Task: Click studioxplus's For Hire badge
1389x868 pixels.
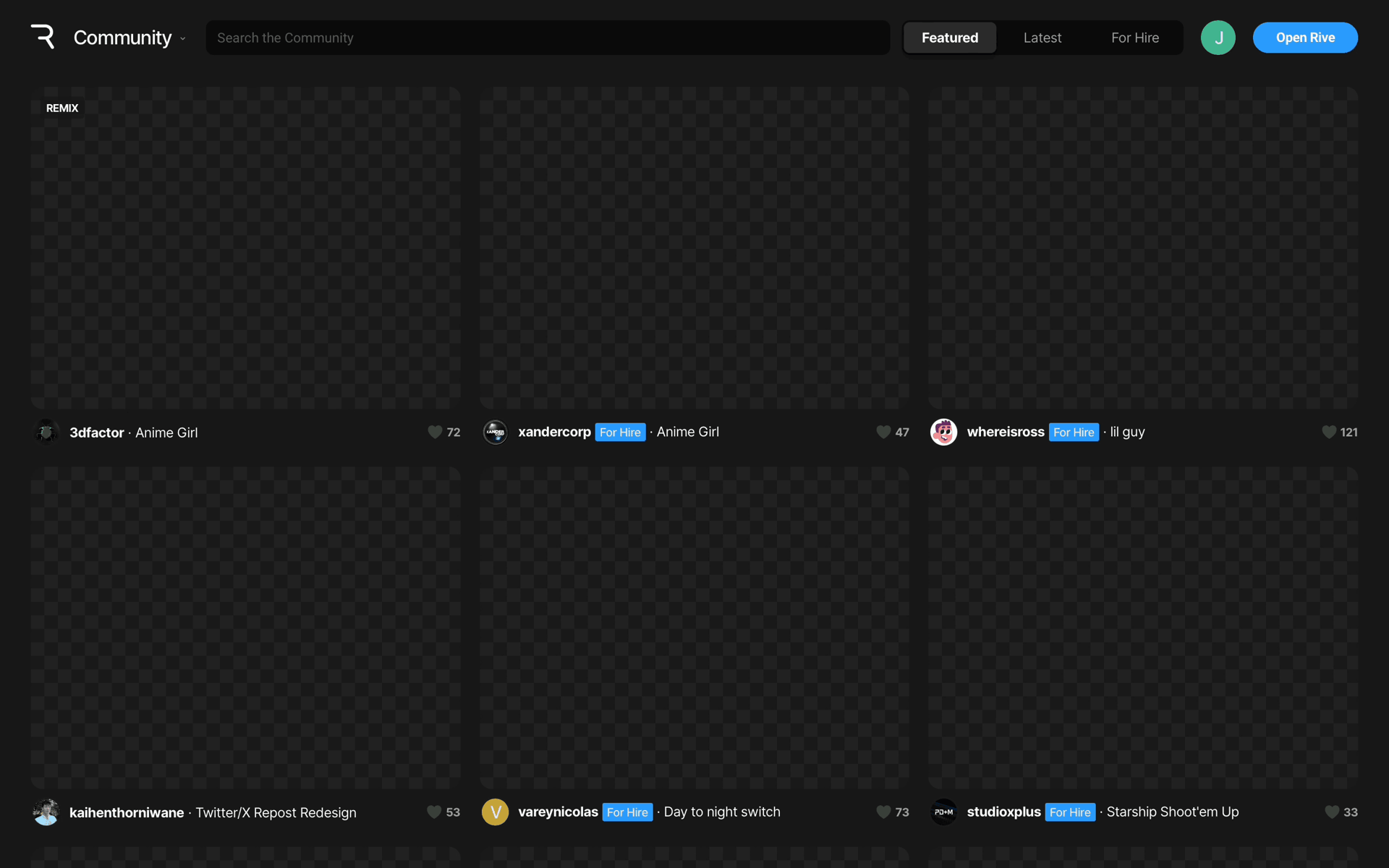Action: click(1070, 812)
